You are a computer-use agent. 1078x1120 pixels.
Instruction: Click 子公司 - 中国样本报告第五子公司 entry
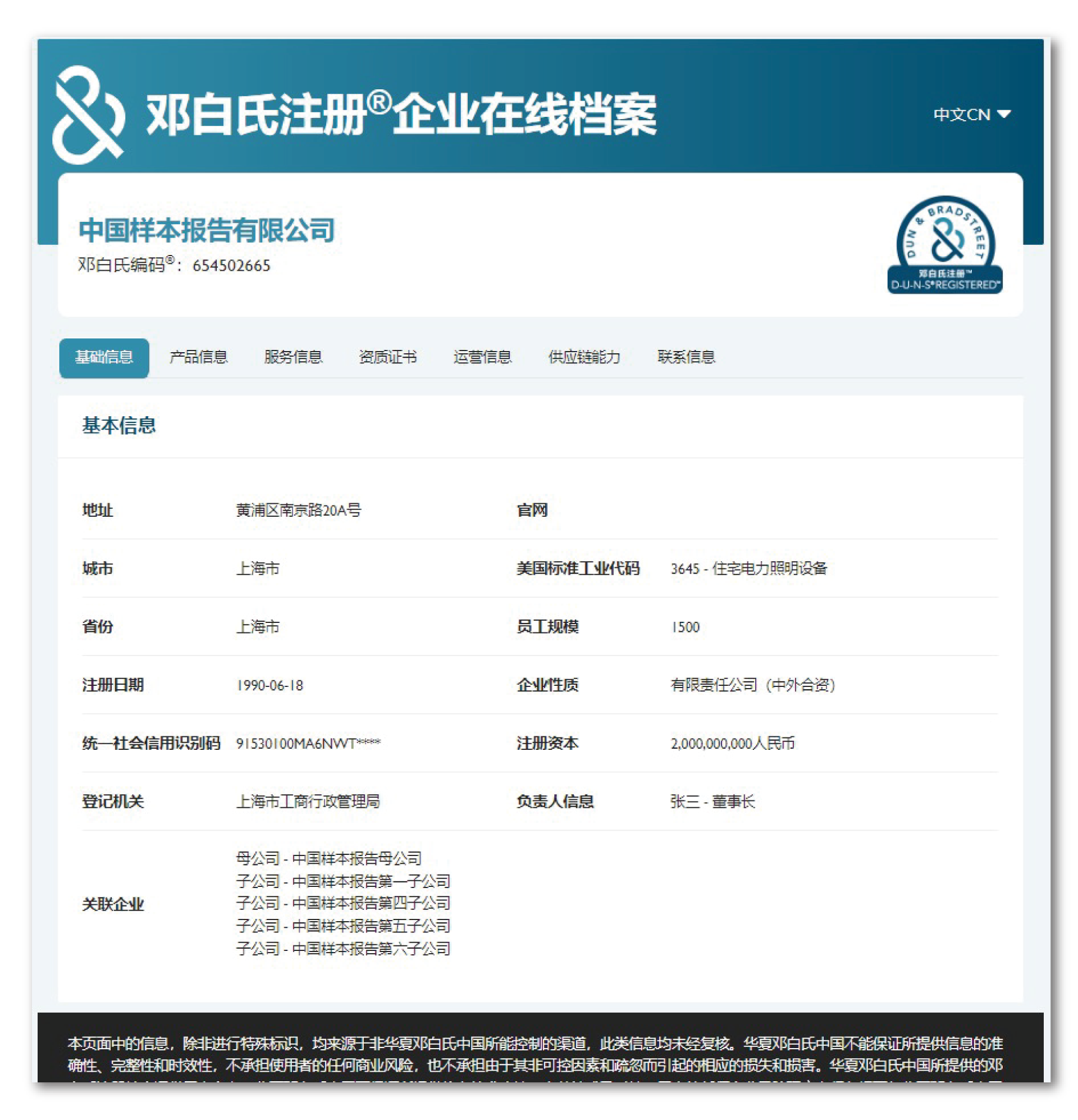click(x=344, y=927)
